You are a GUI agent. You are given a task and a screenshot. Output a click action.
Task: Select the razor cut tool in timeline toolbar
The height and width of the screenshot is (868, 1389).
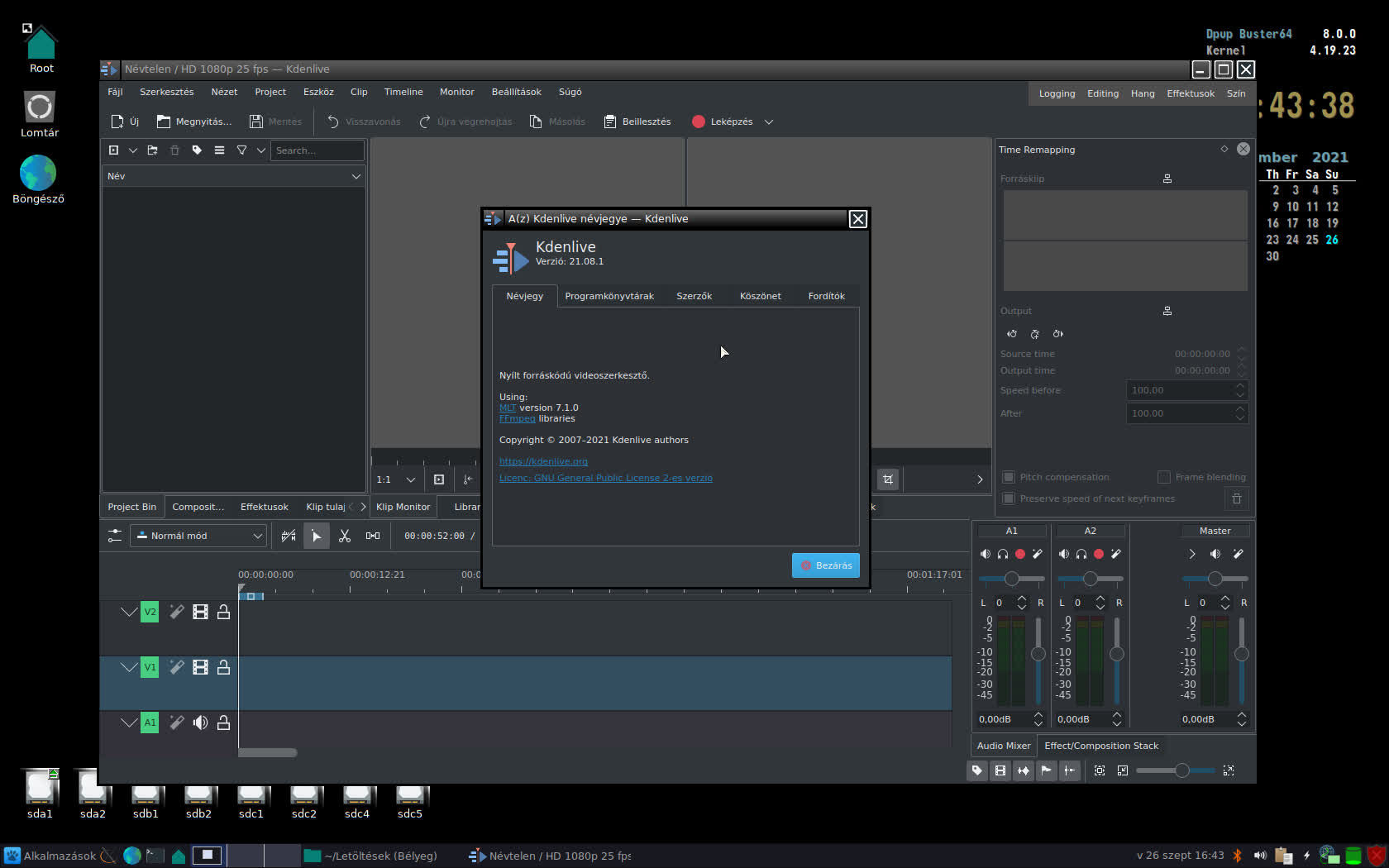345,536
